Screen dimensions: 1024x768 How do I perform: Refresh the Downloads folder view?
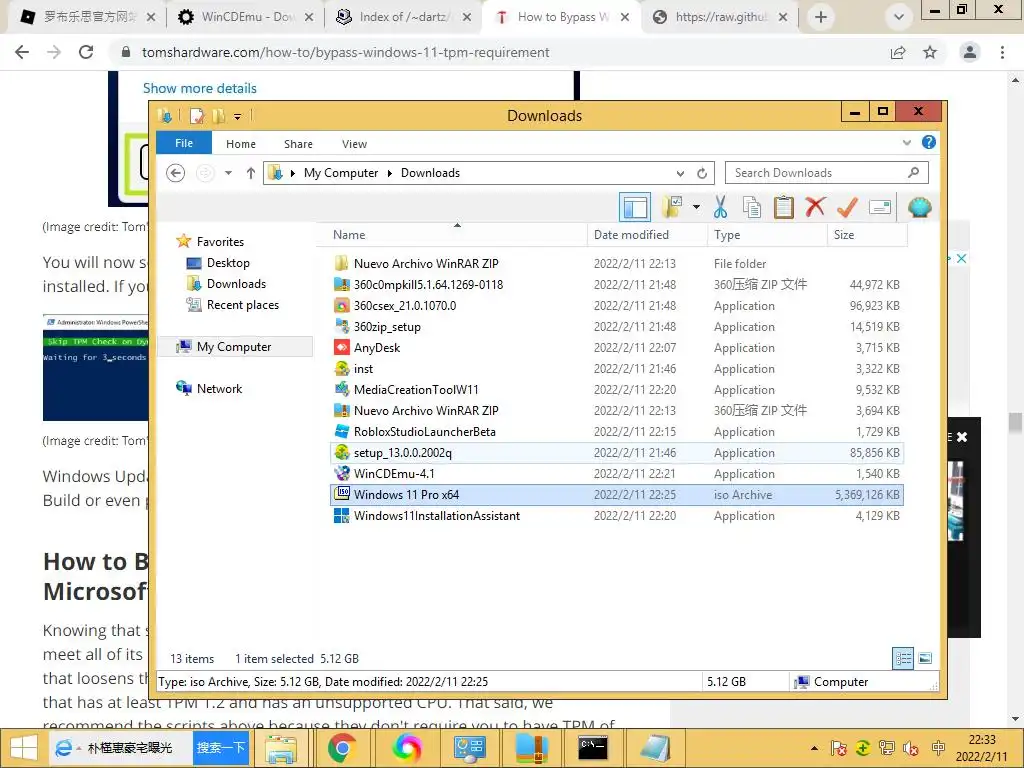tap(702, 173)
